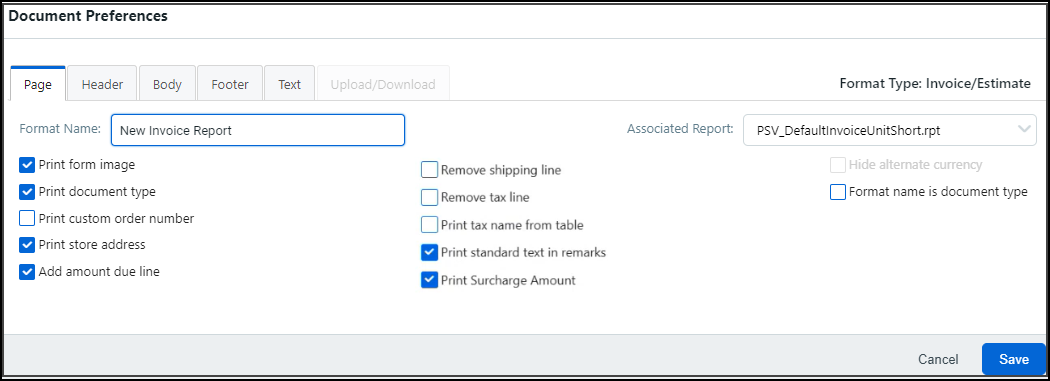
Task: Switch to the Header tab
Action: coord(102,84)
